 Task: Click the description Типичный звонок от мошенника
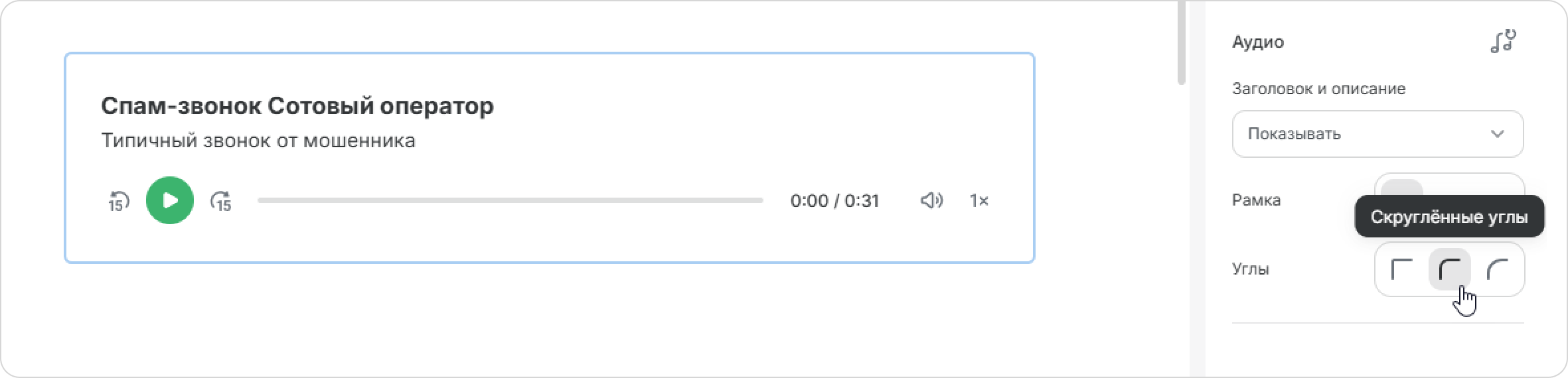[258, 141]
